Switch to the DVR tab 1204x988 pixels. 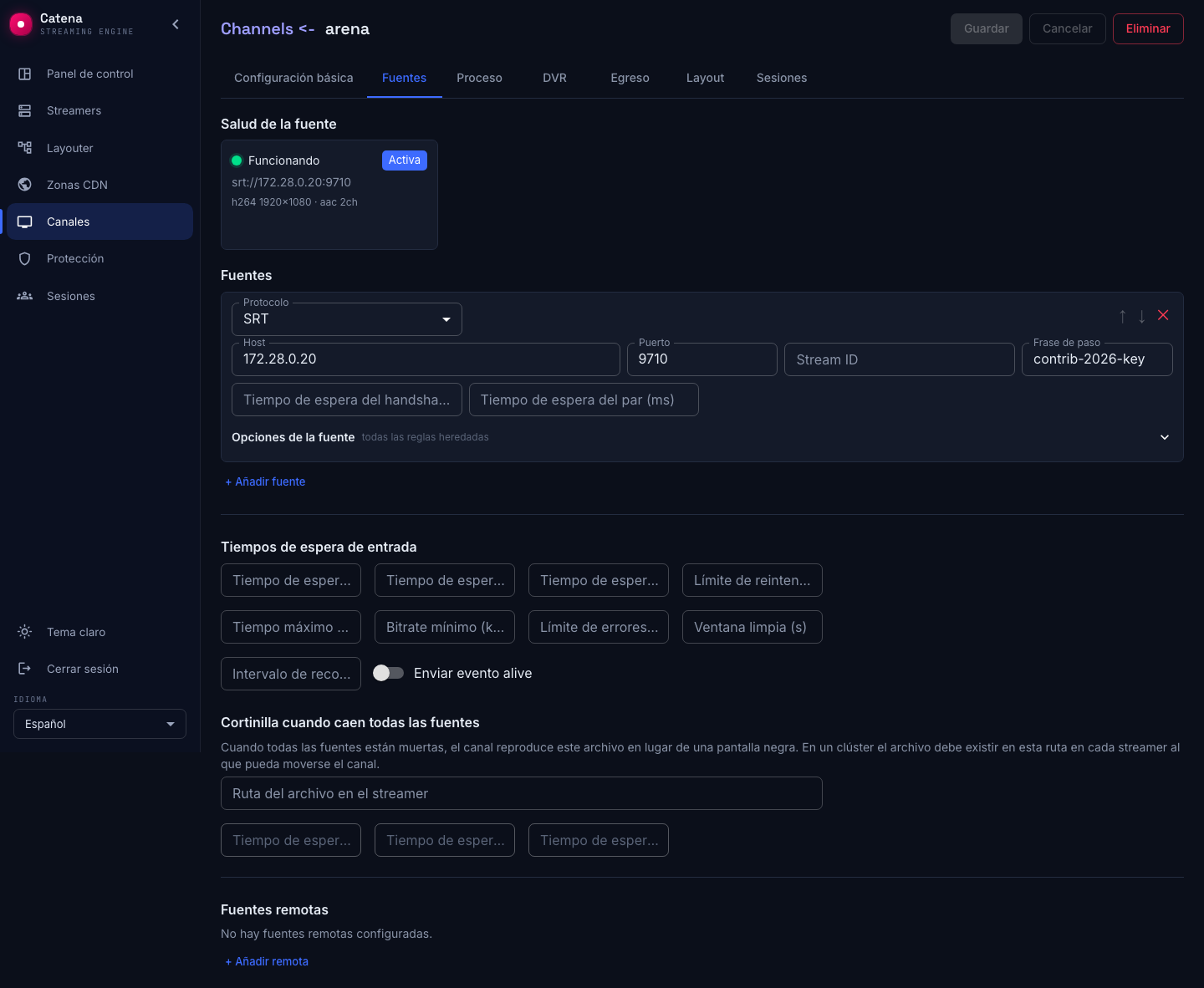click(554, 78)
